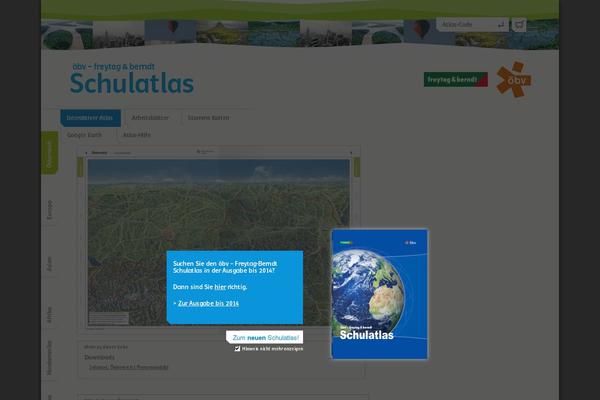Screen dimensions: 600x400
Task: Click the left arrow in map toolbar
Action: (x=86, y=152)
